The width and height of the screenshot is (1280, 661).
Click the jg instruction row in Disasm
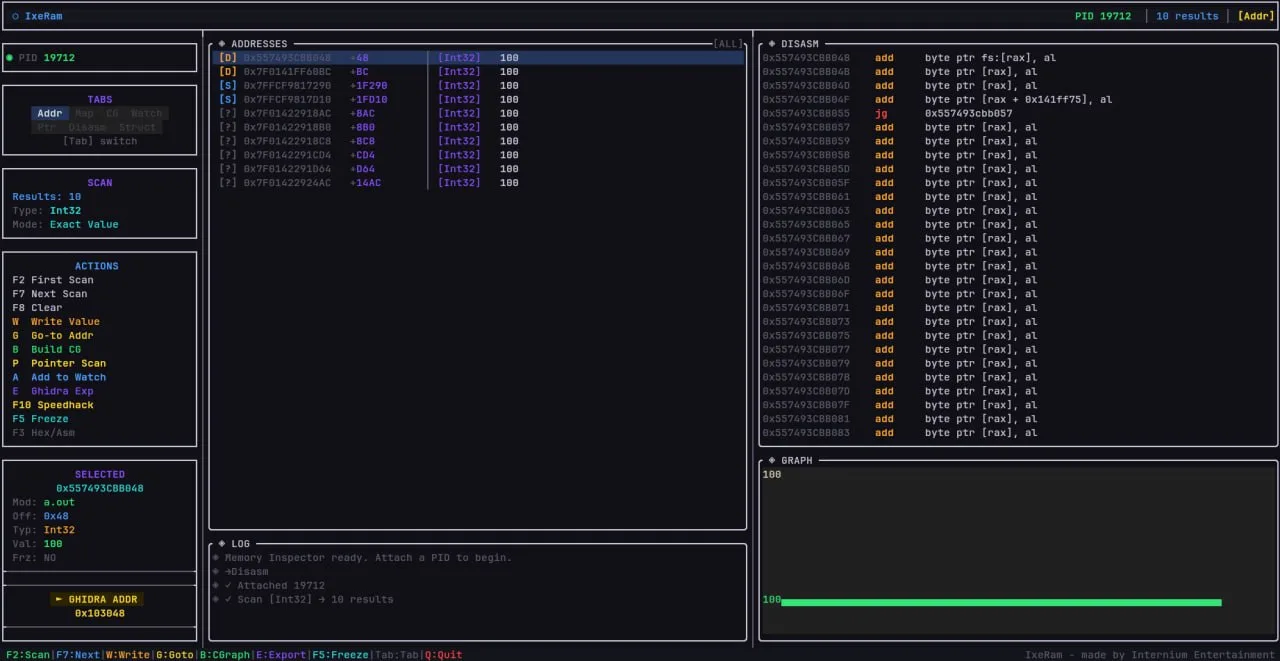coord(1016,114)
